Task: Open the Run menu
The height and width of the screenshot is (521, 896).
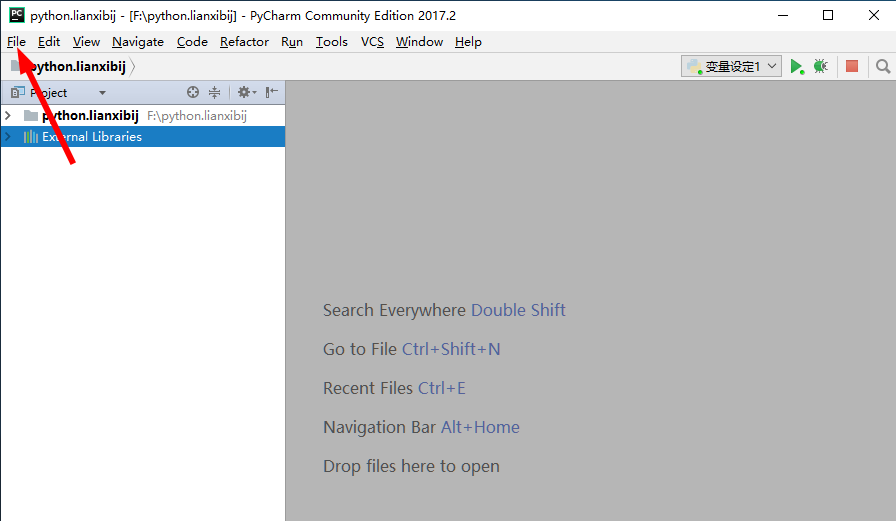Action: pyautogui.click(x=291, y=42)
